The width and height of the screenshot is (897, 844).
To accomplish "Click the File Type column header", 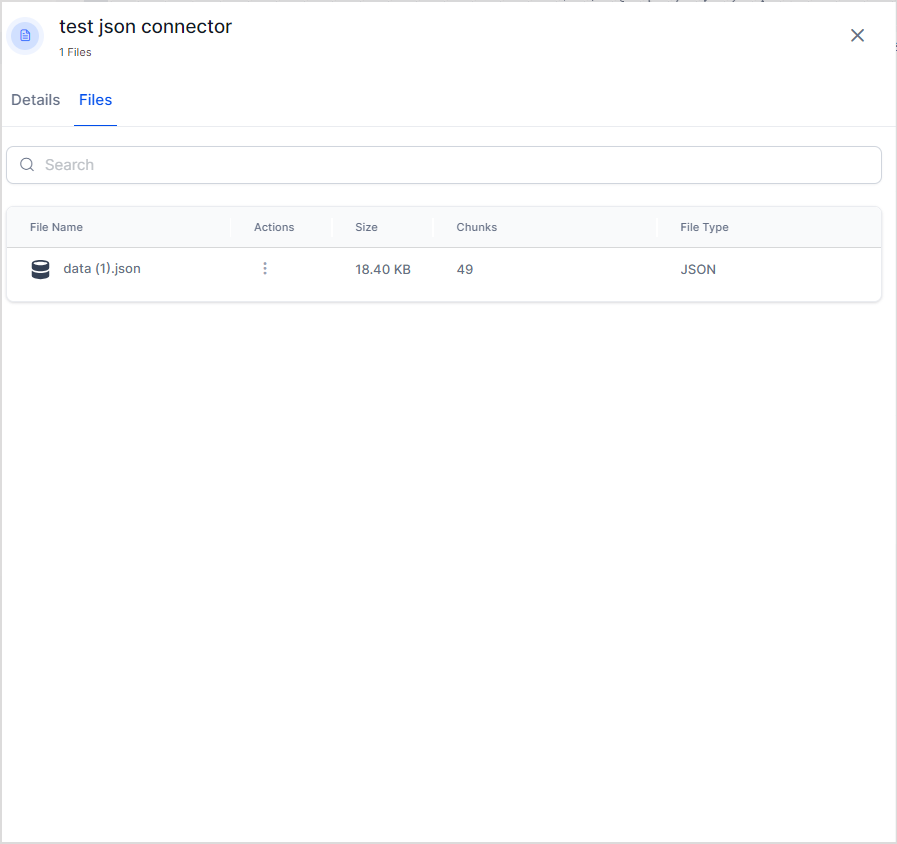I will [704, 227].
